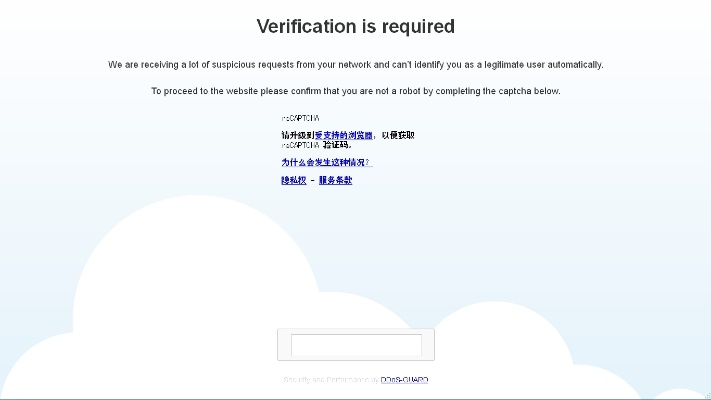Click the "Security and Performance by" footer text
The image size is (711, 400).
pyautogui.click(x=330, y=380)
